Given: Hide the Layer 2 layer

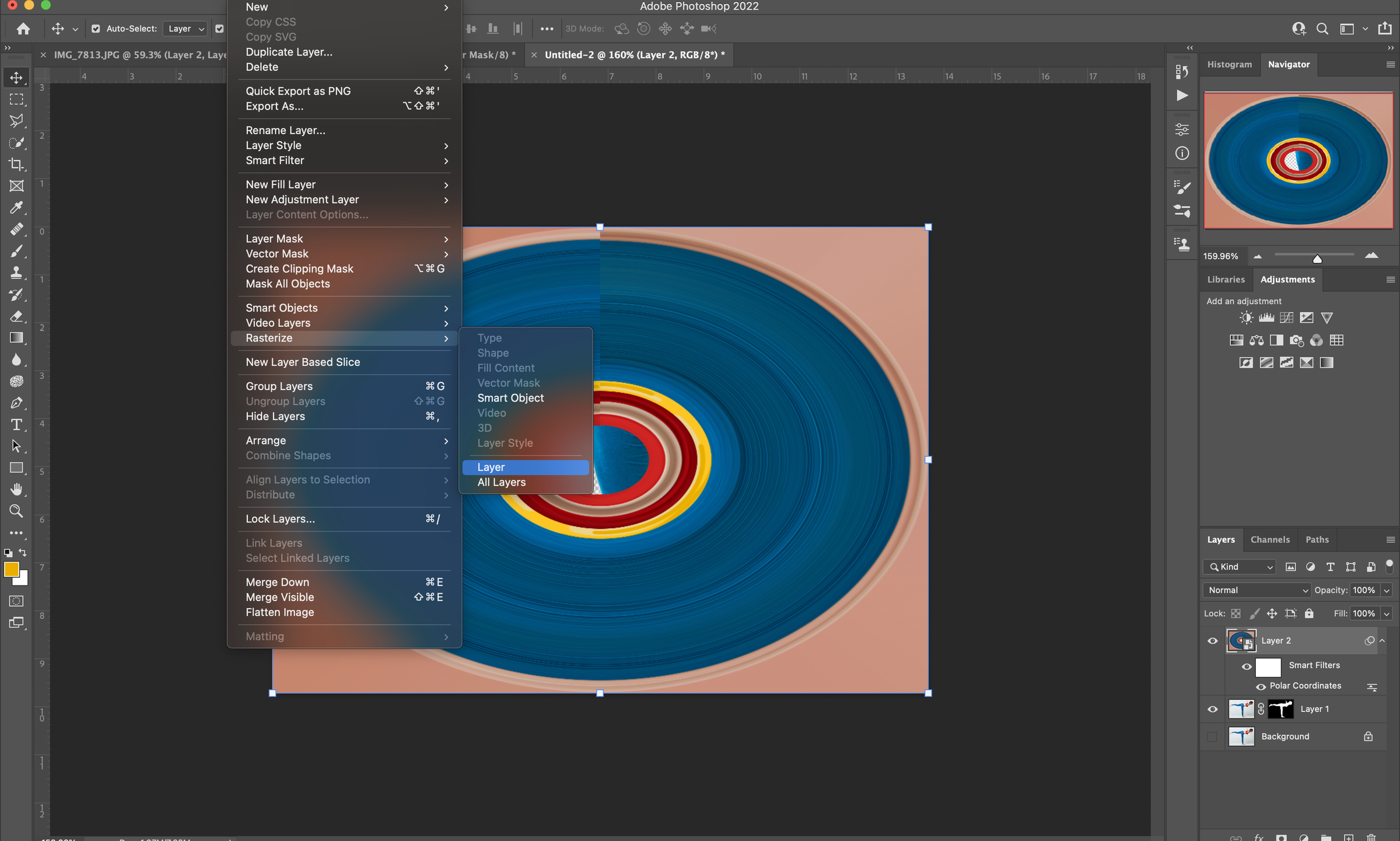Looking at the screenshot, I should tap(1213, 640).
